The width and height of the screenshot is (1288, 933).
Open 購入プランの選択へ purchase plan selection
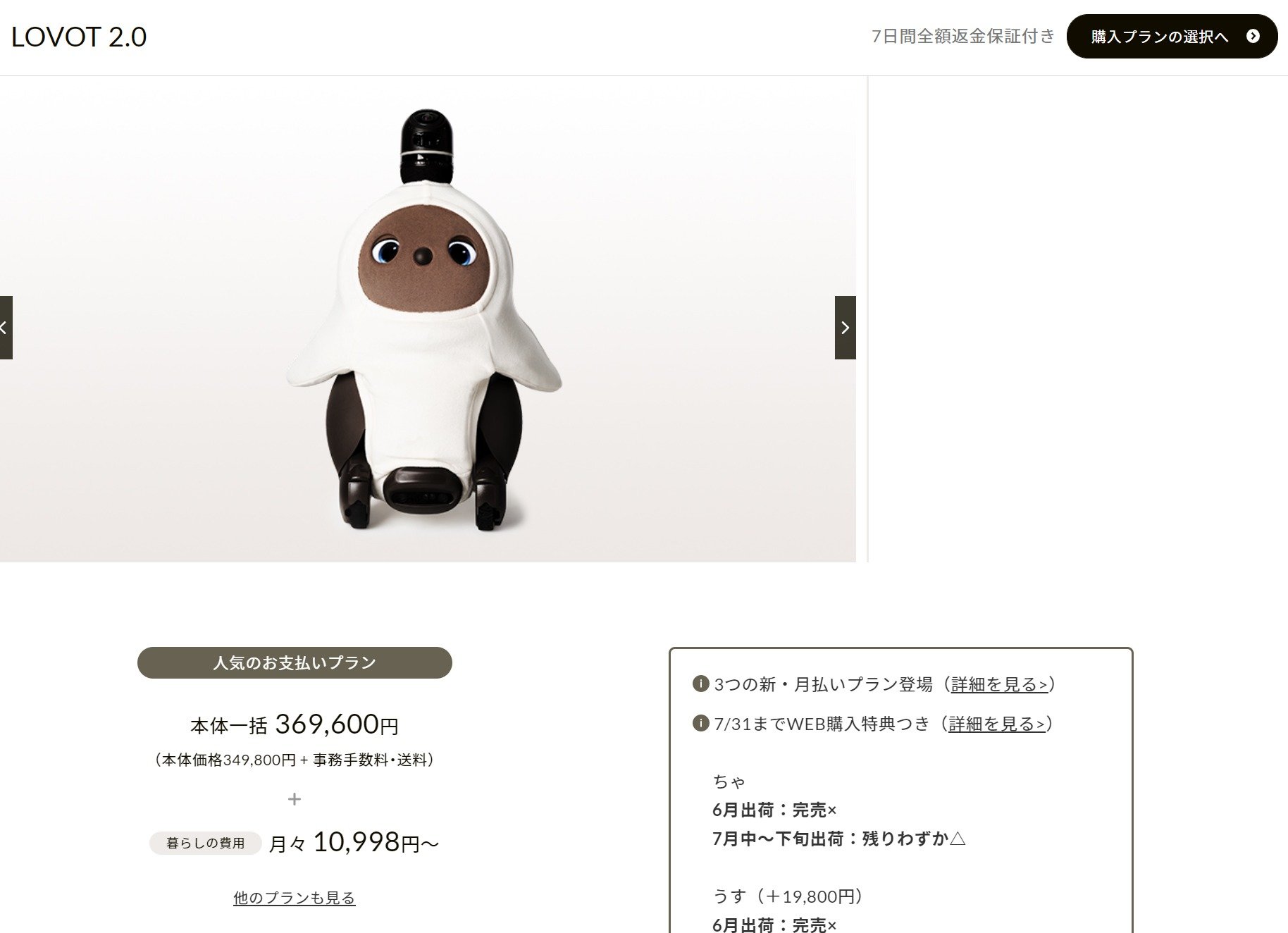pos(1172,36)
